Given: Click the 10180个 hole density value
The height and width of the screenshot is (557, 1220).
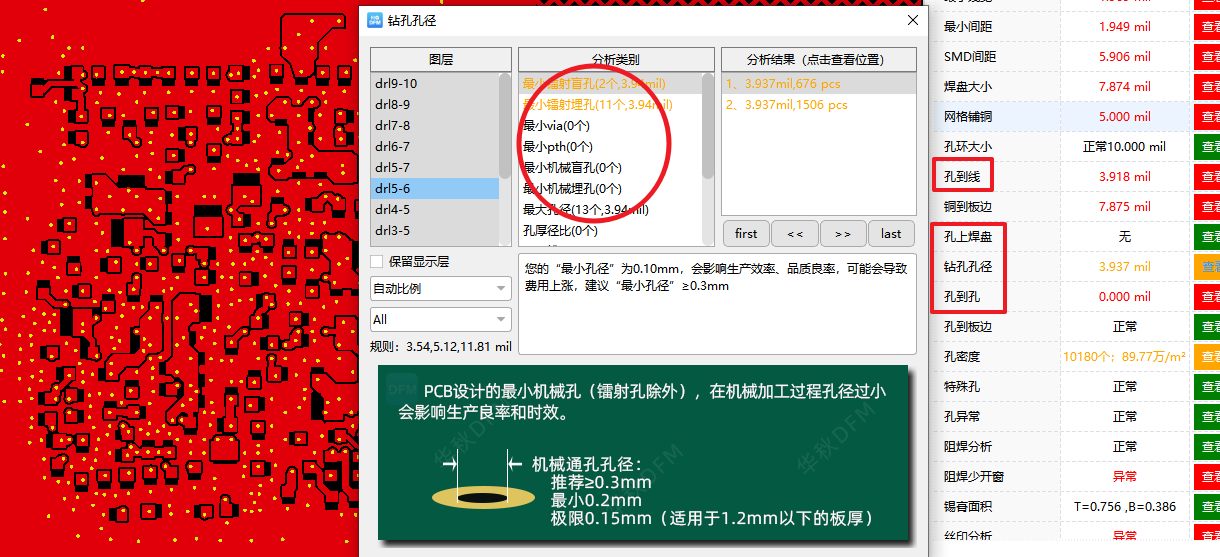Looking at the screenshot, I should tap(1124, 357).
